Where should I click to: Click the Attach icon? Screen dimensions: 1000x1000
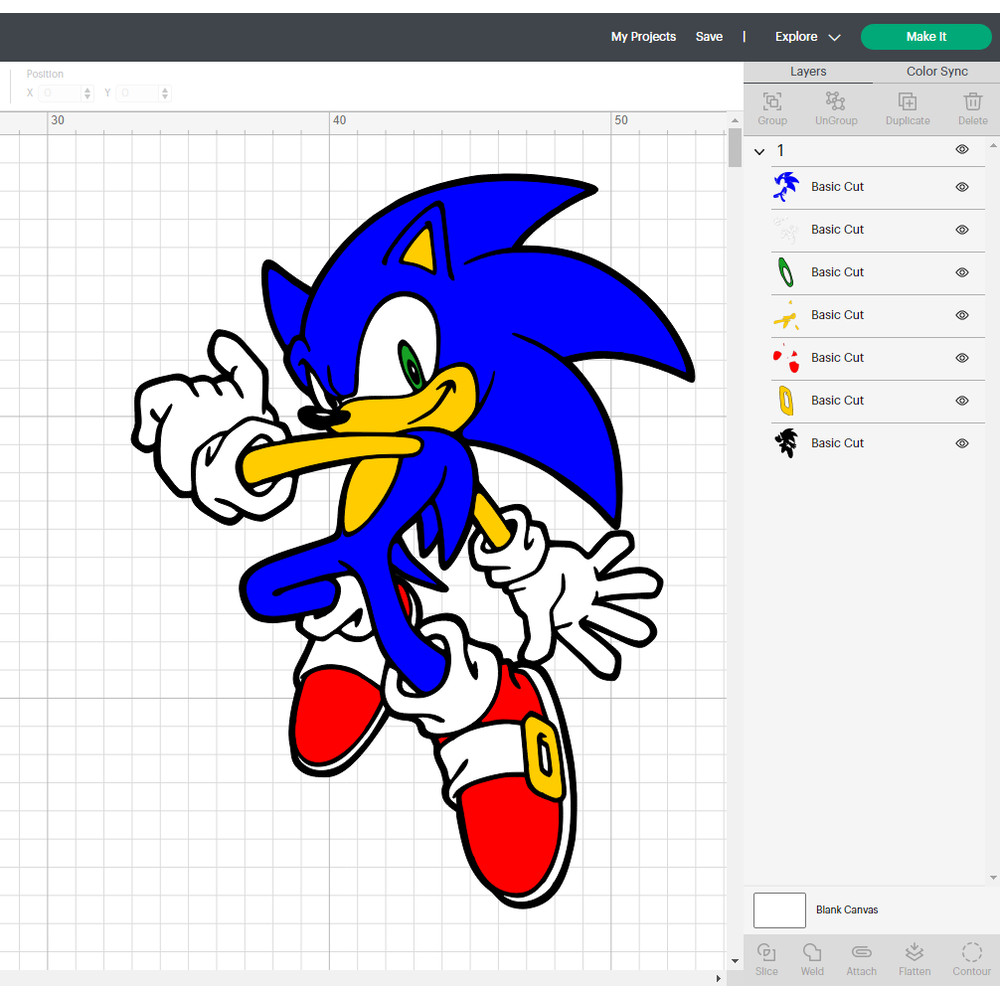(861, 958)
